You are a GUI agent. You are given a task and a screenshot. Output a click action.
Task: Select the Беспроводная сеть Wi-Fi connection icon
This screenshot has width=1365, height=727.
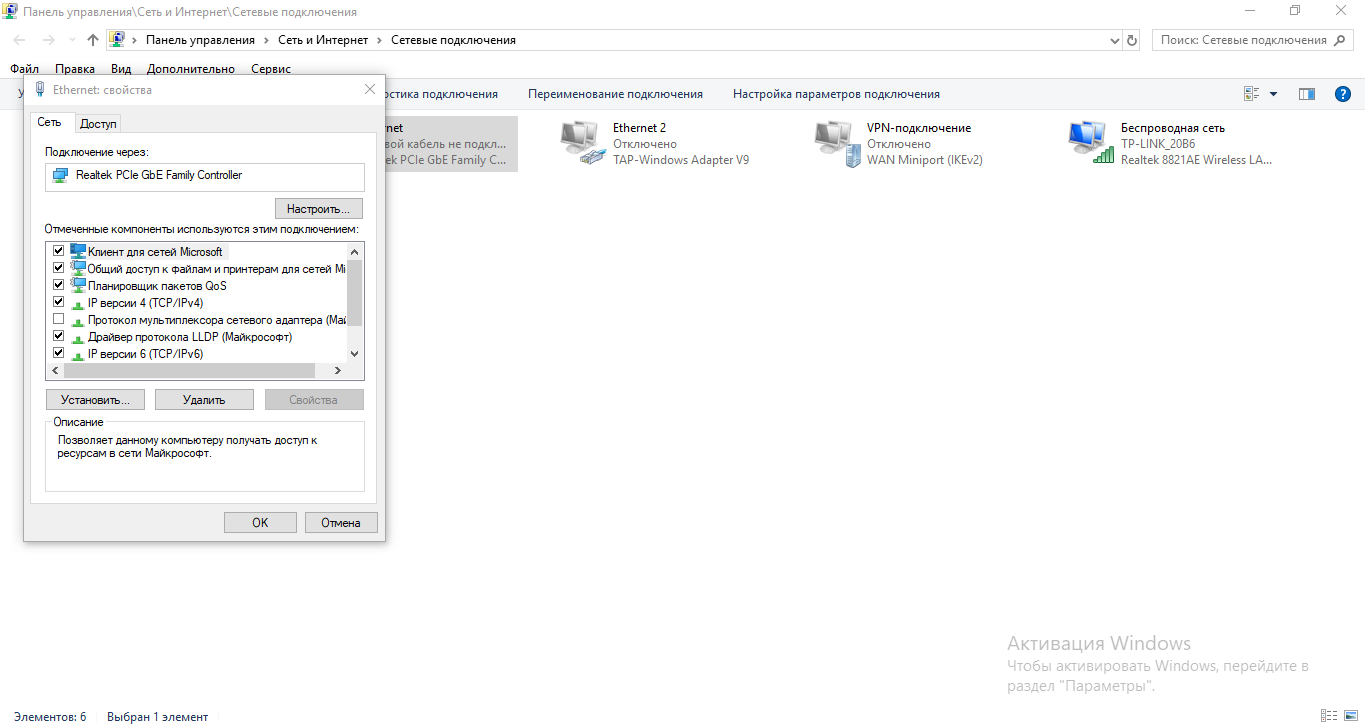[x=1091, y=143]
